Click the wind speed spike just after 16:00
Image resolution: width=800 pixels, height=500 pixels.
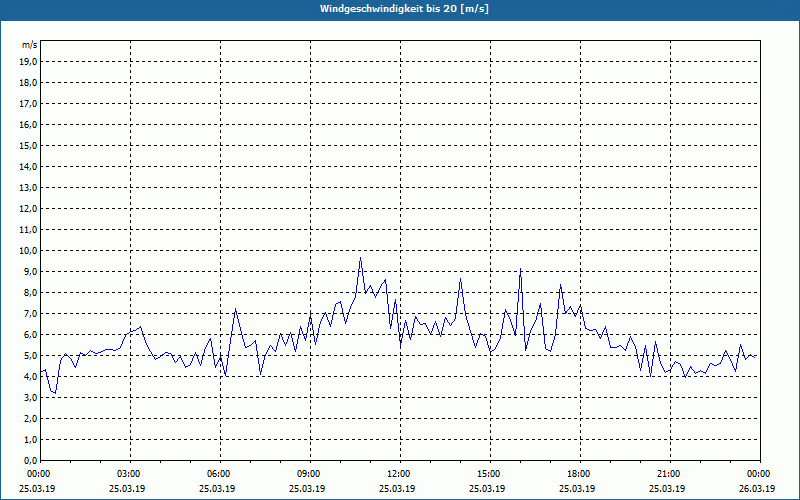coord(520,269)
